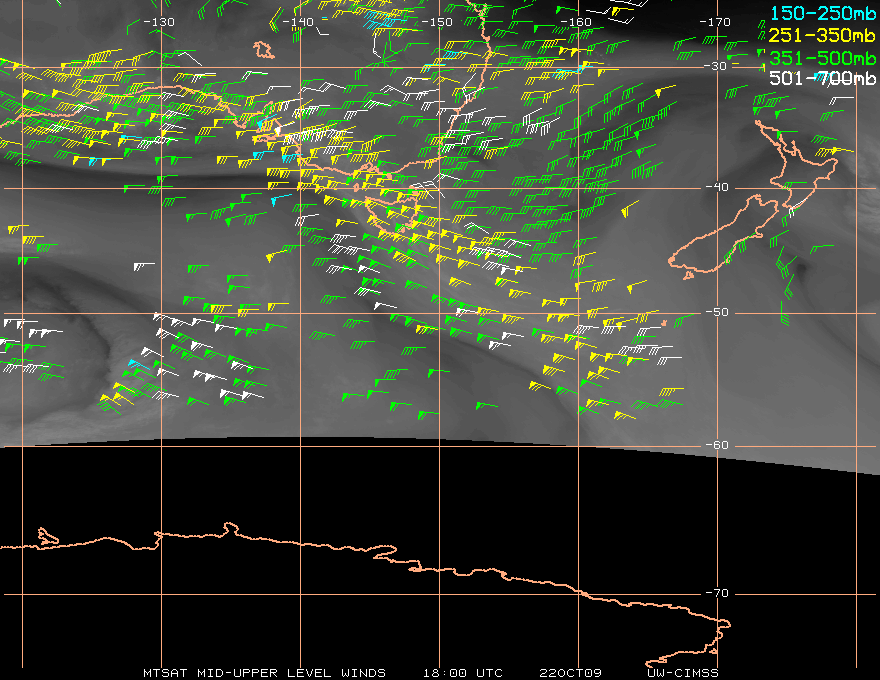Click the -40 latitude label
This screenshot has width=880, height=680.
(x=717, y=187)
